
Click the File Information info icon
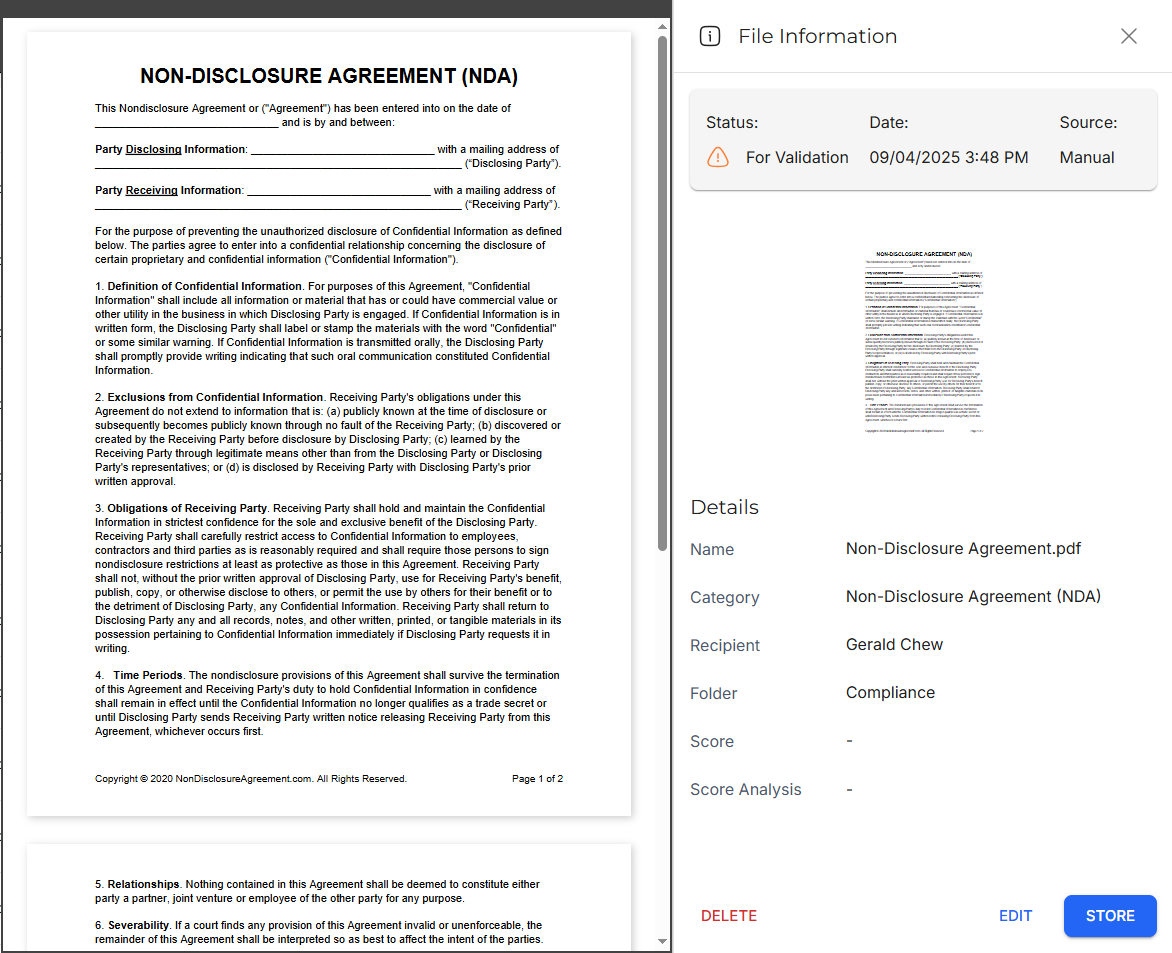point(710,37)
